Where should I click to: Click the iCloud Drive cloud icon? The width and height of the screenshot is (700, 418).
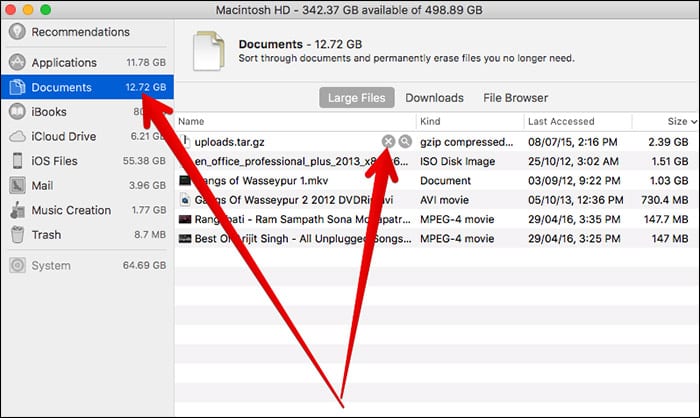coord(17,136)
